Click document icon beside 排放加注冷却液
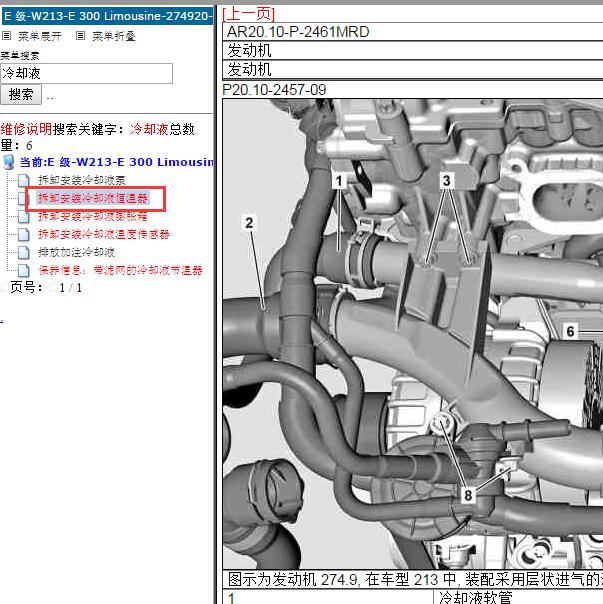The width and height of the screenshot is (603, 604). coord(24,252)
